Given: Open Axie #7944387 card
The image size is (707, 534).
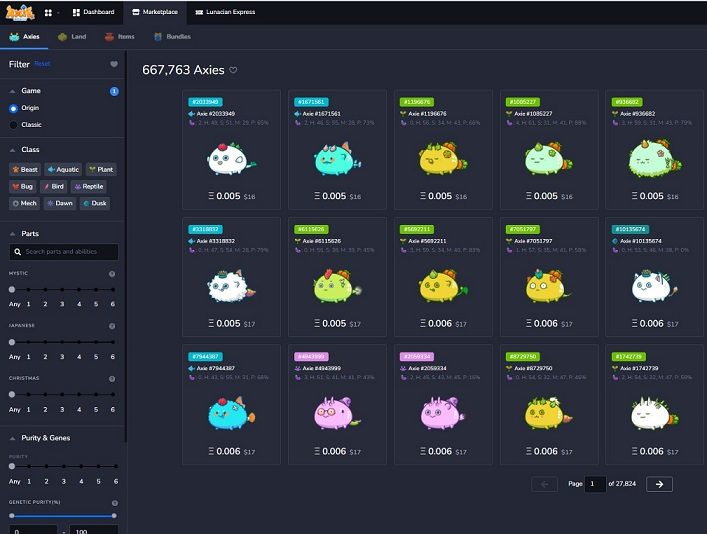Looking at the screenshot, I should [x=231, y=405].
